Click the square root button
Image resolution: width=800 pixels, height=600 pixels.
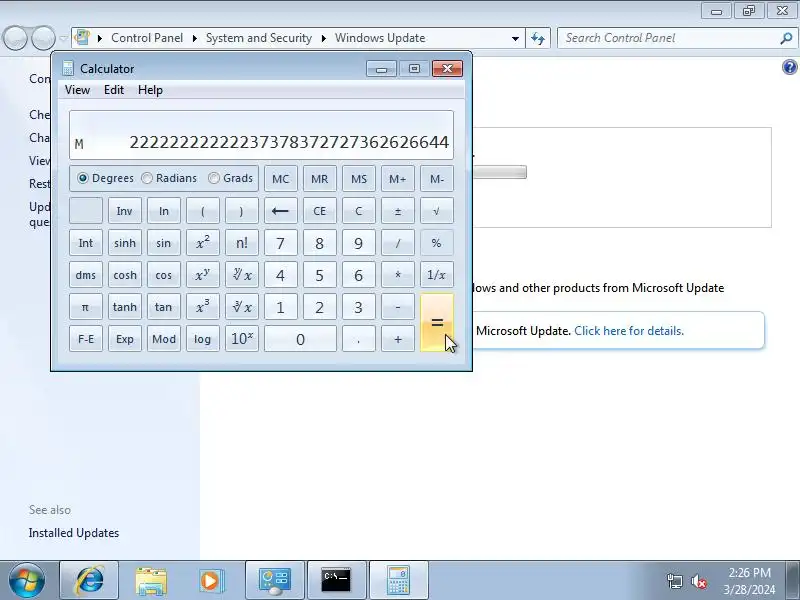tap(436, 211)
